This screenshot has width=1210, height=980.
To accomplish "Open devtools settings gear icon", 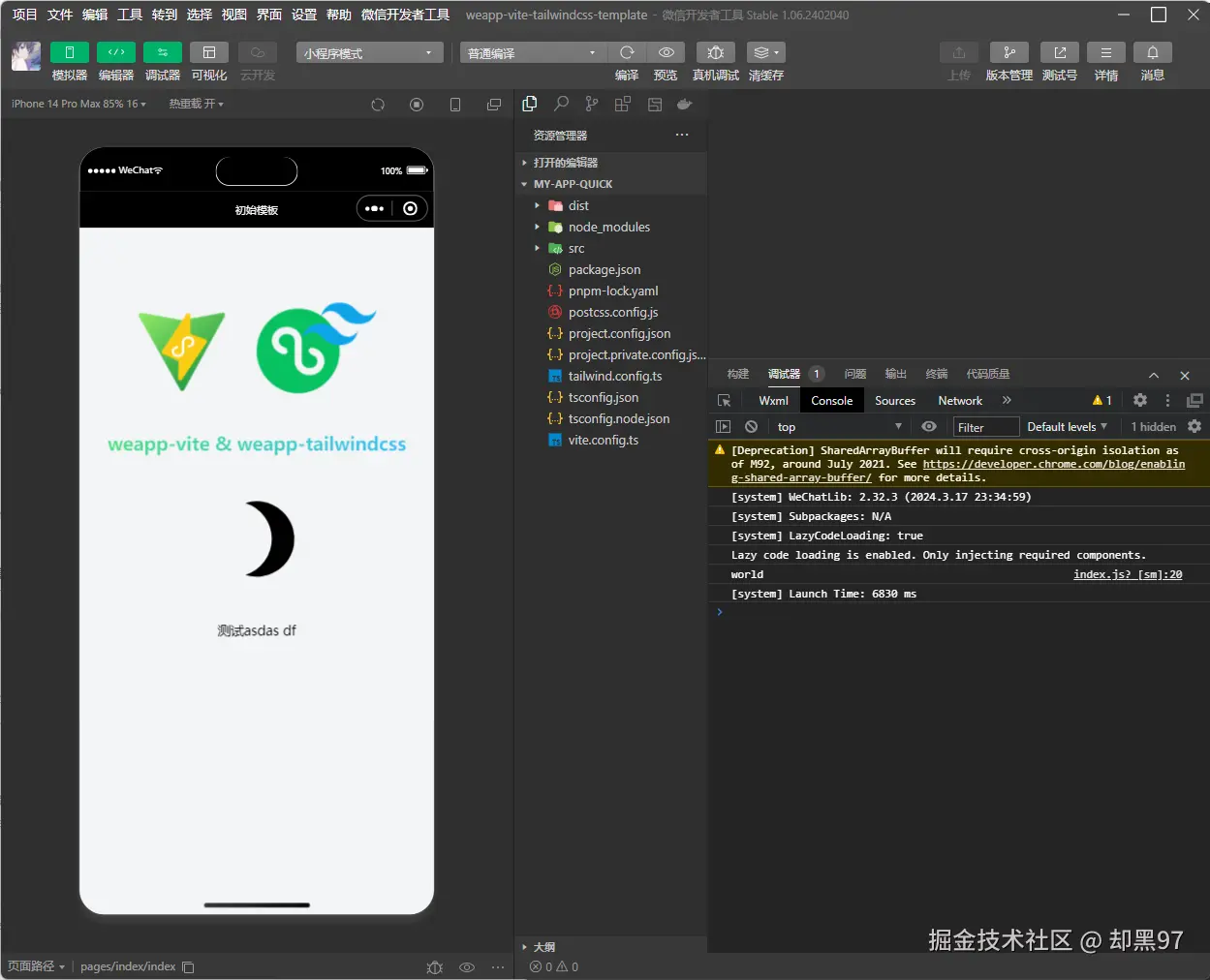I will pos(1140,400).
